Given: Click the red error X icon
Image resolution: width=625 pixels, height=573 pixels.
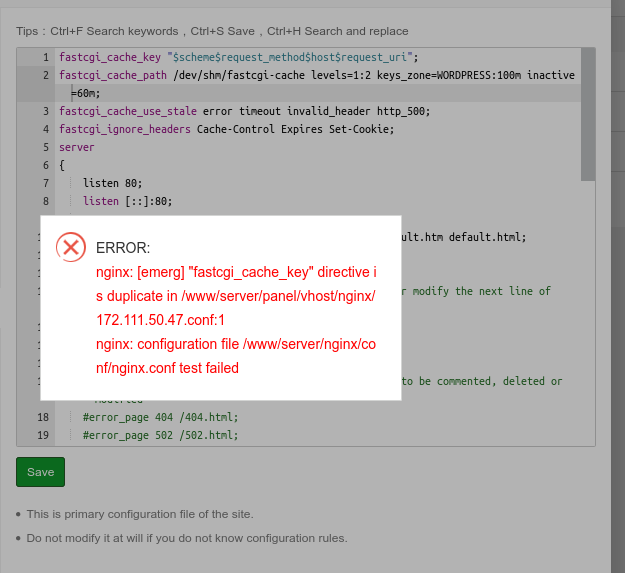Looking at the screenshot, I should [x=70, y=247].
